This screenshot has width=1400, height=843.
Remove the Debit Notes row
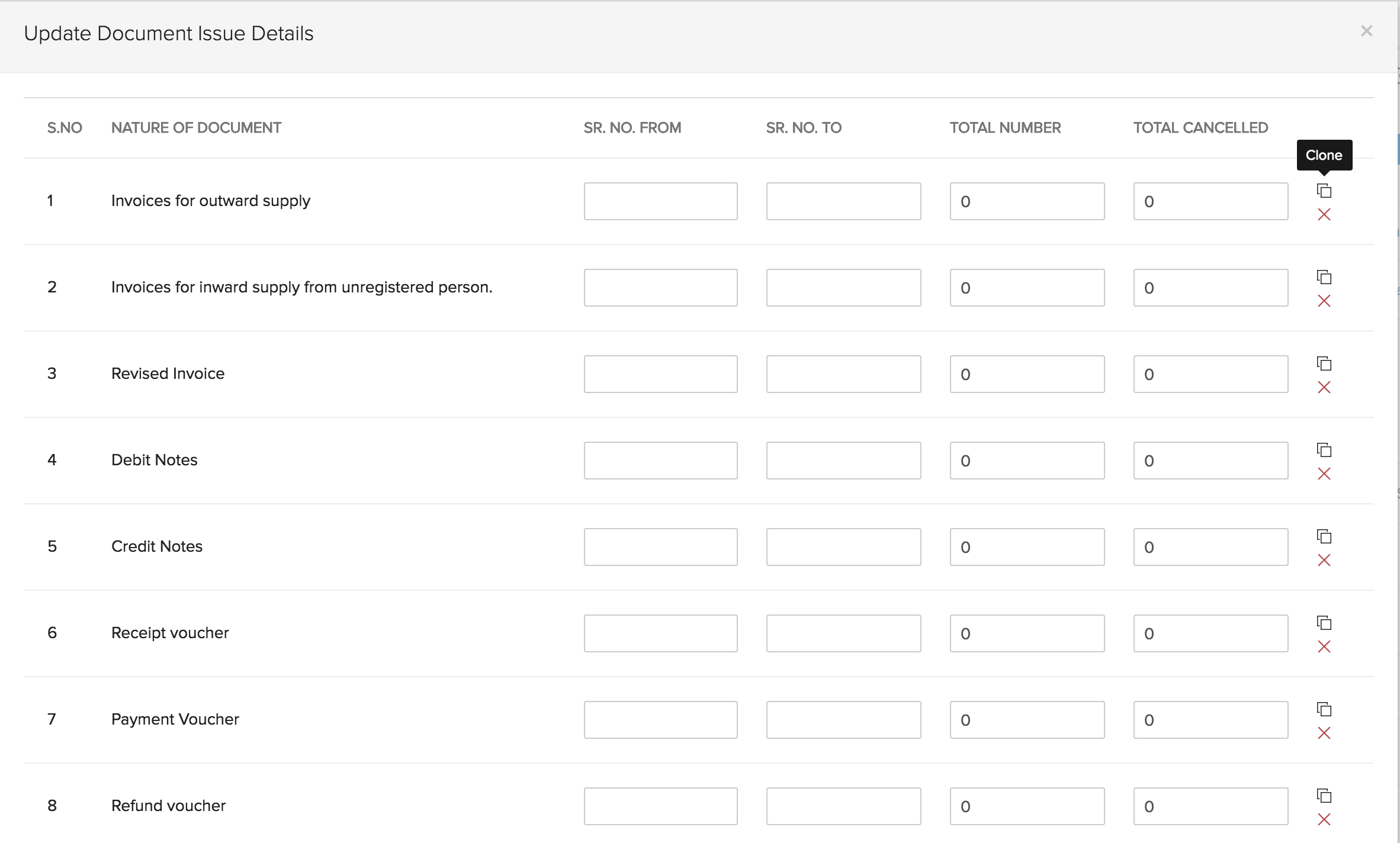click(1324, 474)
